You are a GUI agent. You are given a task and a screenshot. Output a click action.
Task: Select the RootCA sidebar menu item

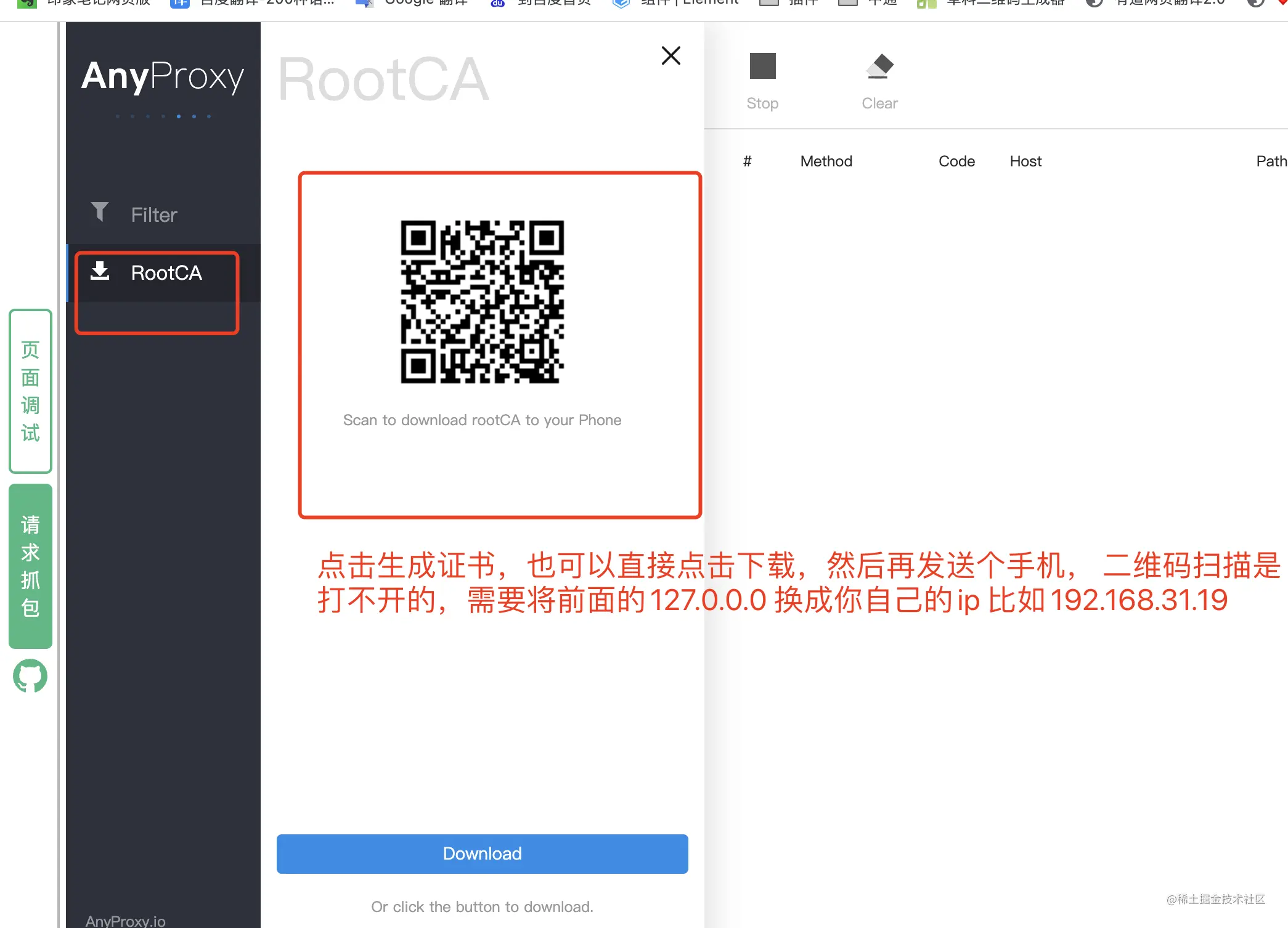tap(166, 273)
